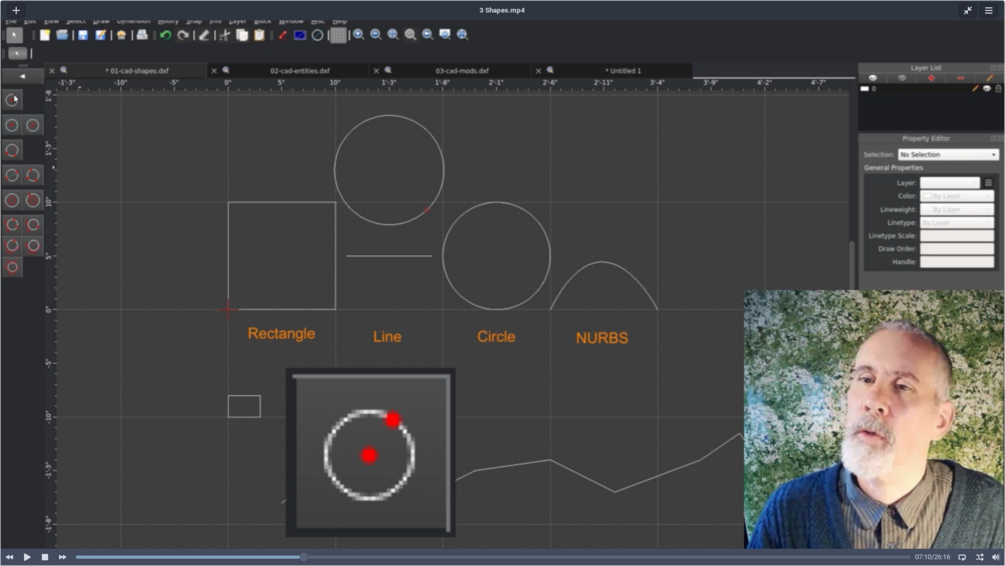This screenshot has width=1005, height=566.
Task: Click the Open file folder icon
Action: [62, 35]
